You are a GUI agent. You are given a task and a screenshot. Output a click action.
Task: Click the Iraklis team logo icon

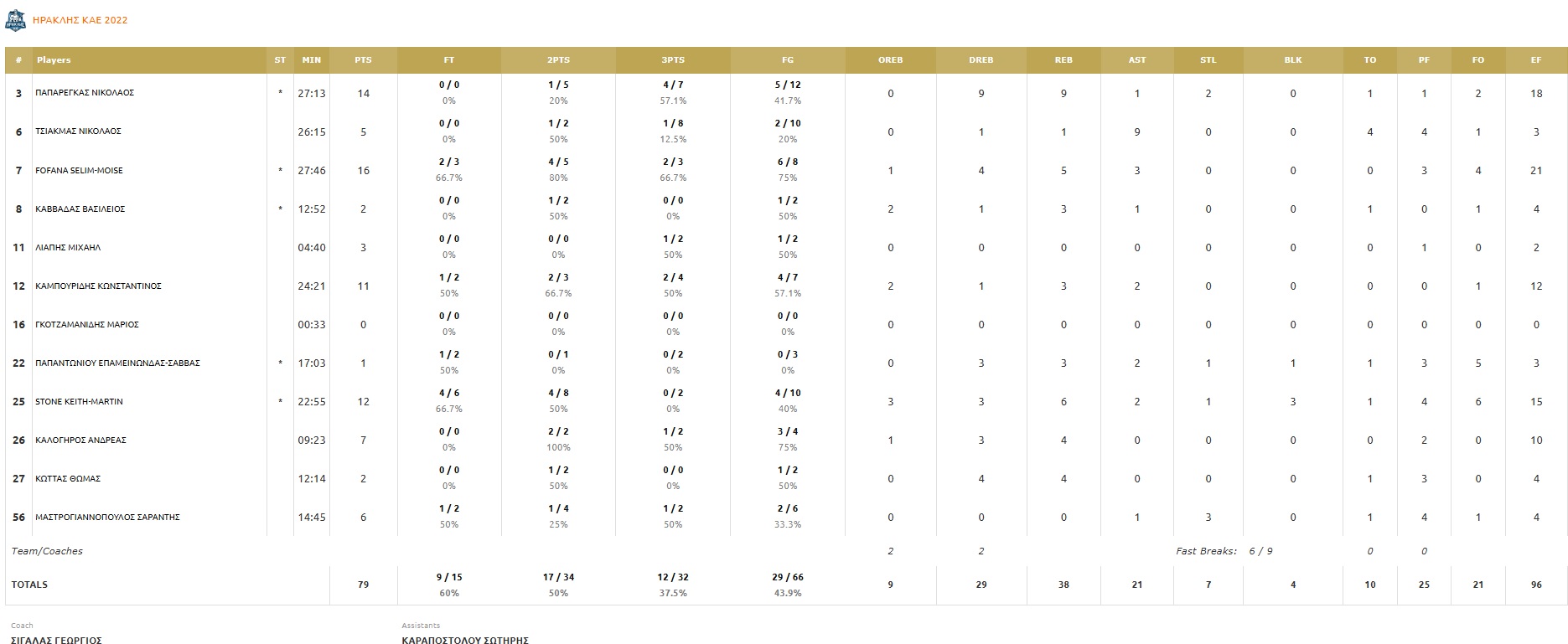15,20
